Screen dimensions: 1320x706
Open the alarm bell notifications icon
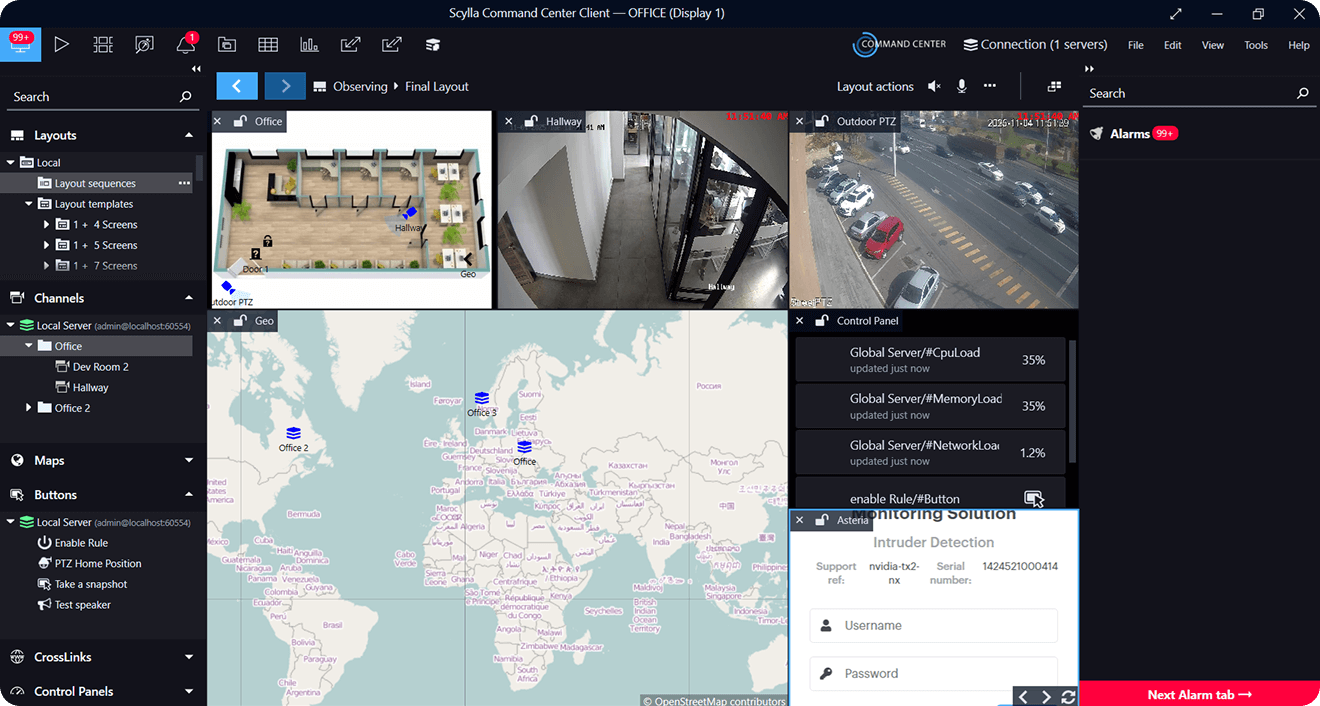point(185,44)
